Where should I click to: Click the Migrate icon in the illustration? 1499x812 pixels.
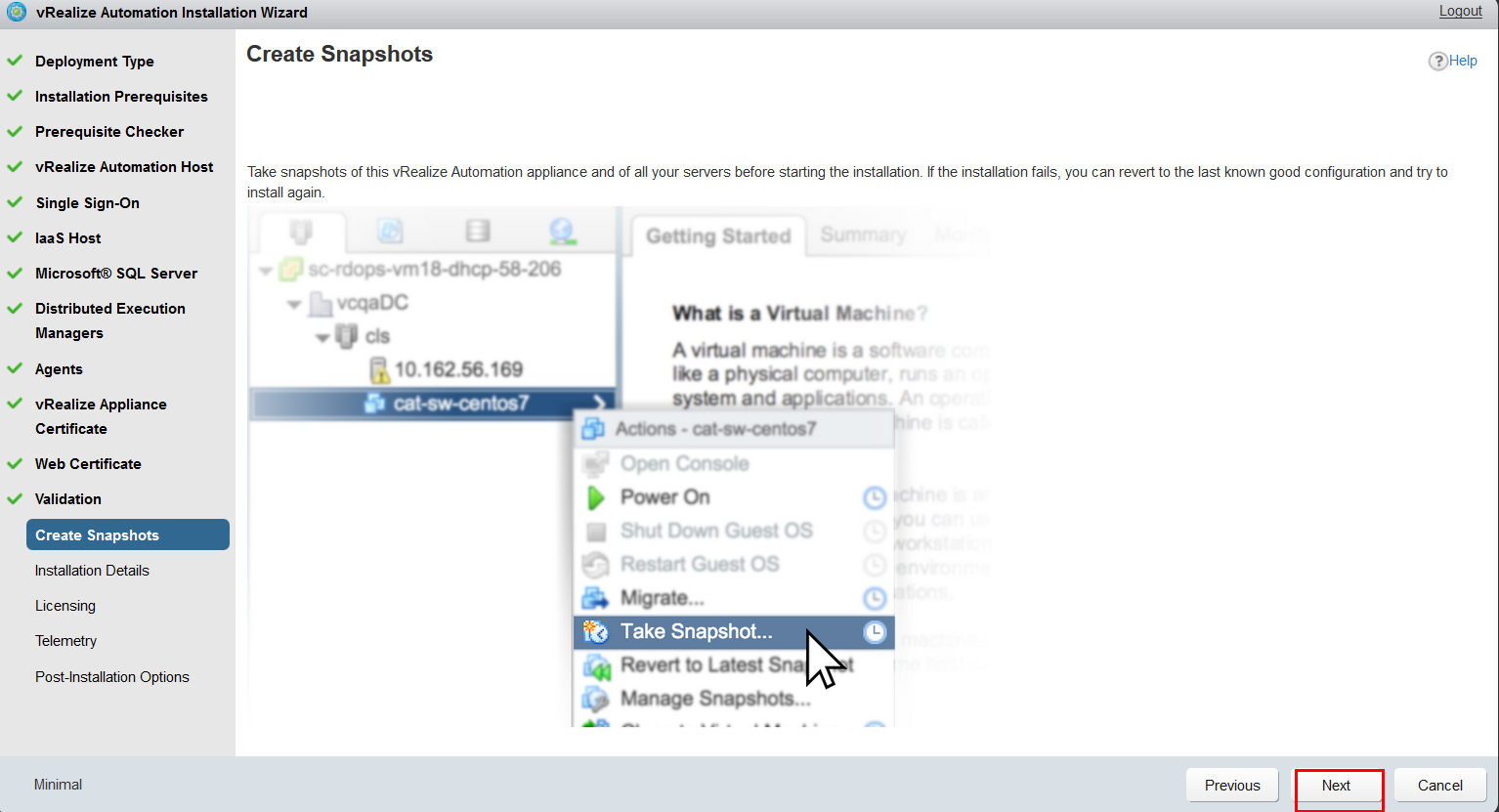[595, 598]
